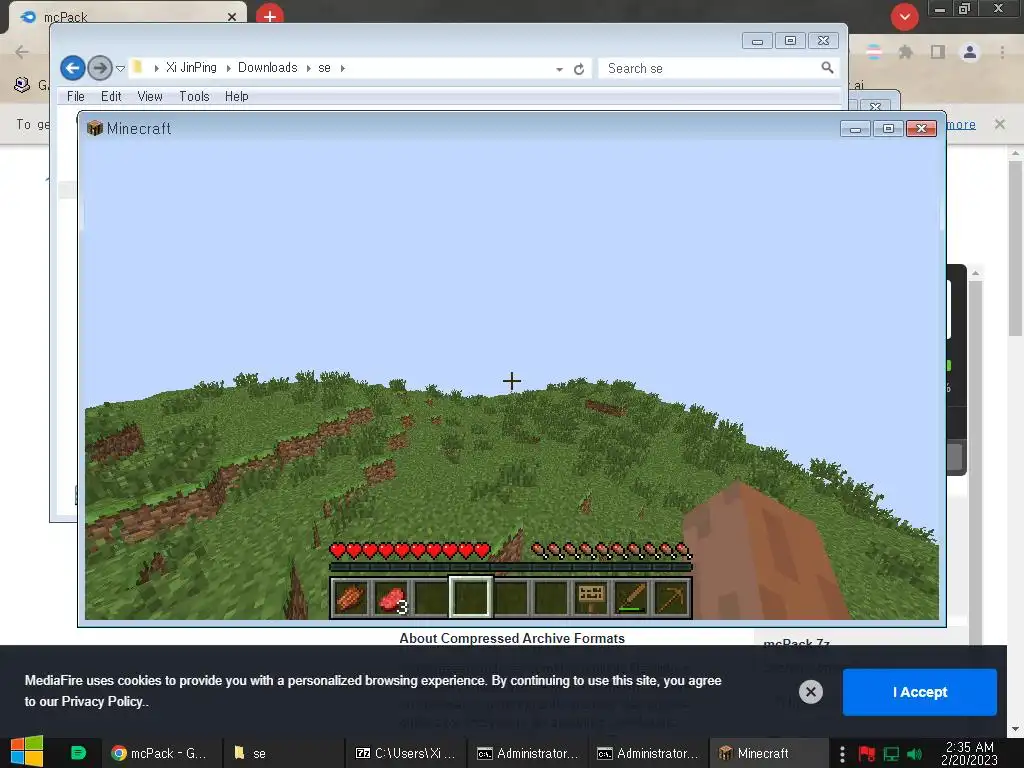Click Chrome page vertical scrollbar thumb
Image resolution: width=1024 pixels, height=768 pixels.
[x=1015, y=248]
